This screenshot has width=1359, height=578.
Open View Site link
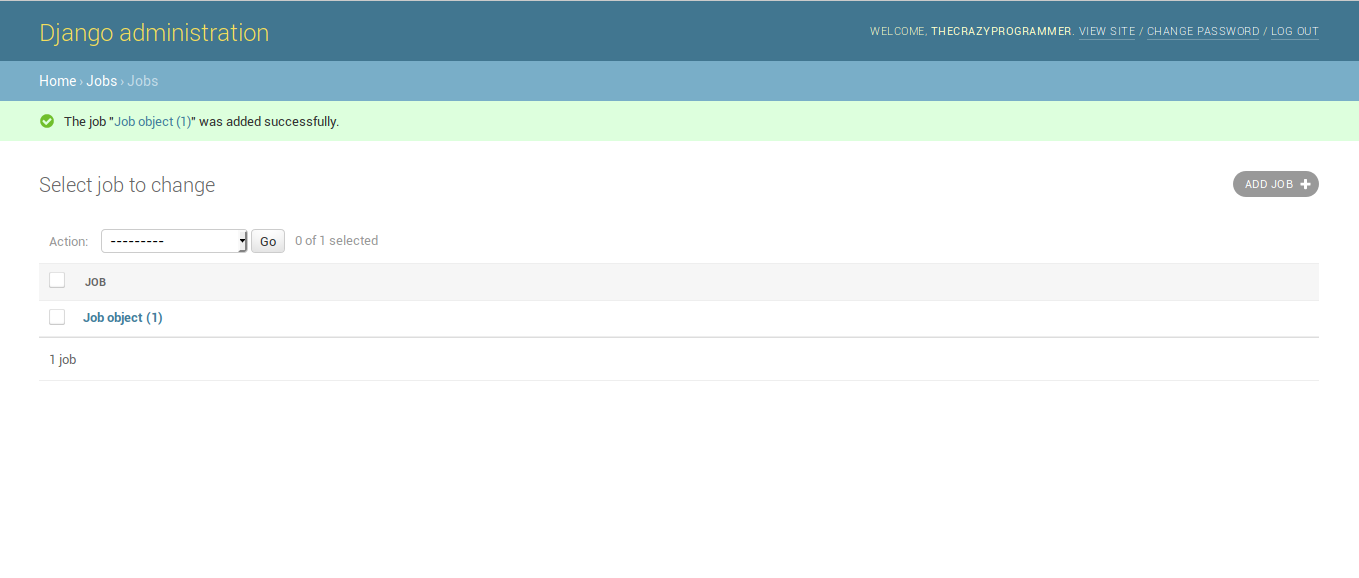1107,32
